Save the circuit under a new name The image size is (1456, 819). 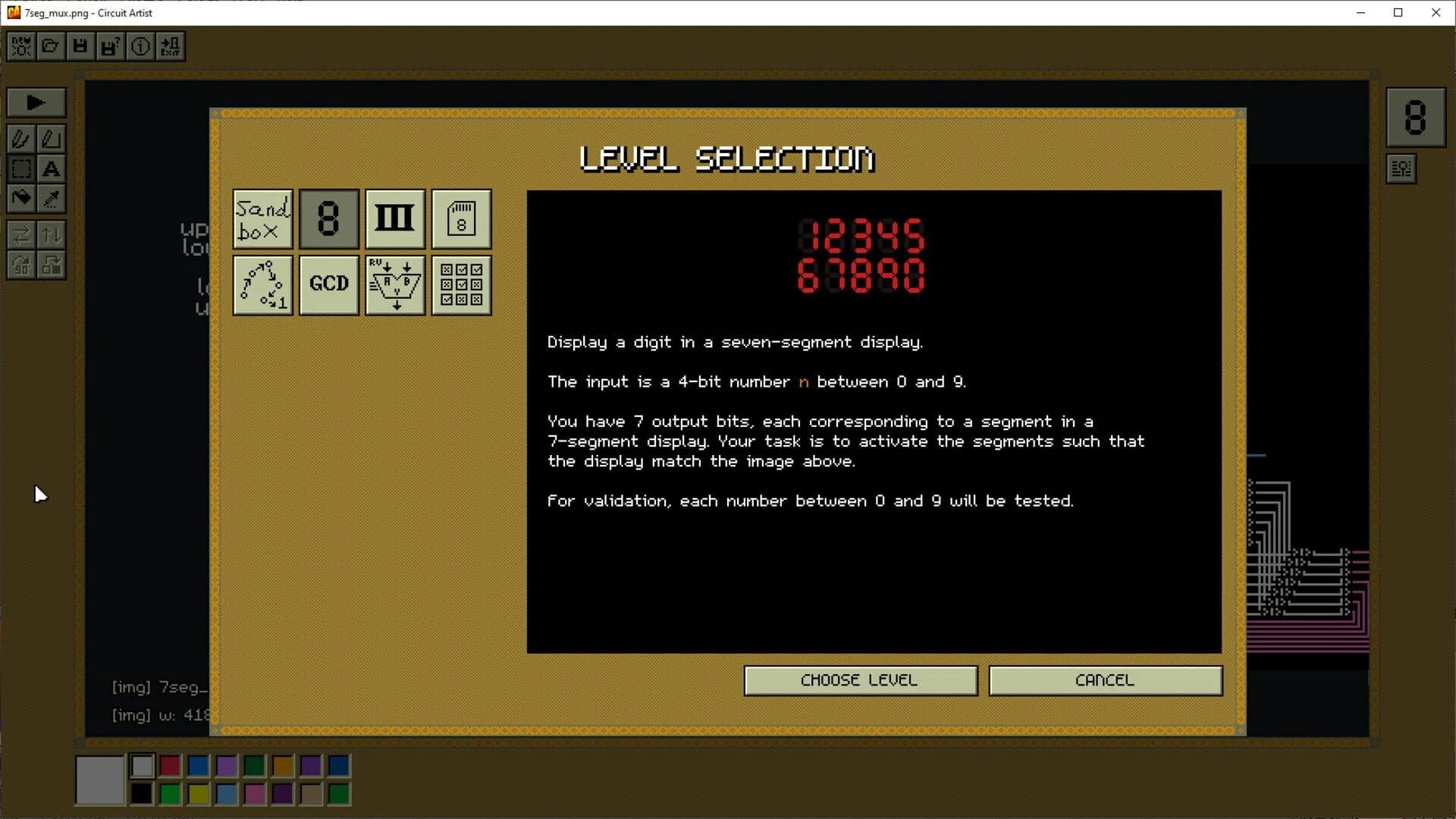(110, 45)
